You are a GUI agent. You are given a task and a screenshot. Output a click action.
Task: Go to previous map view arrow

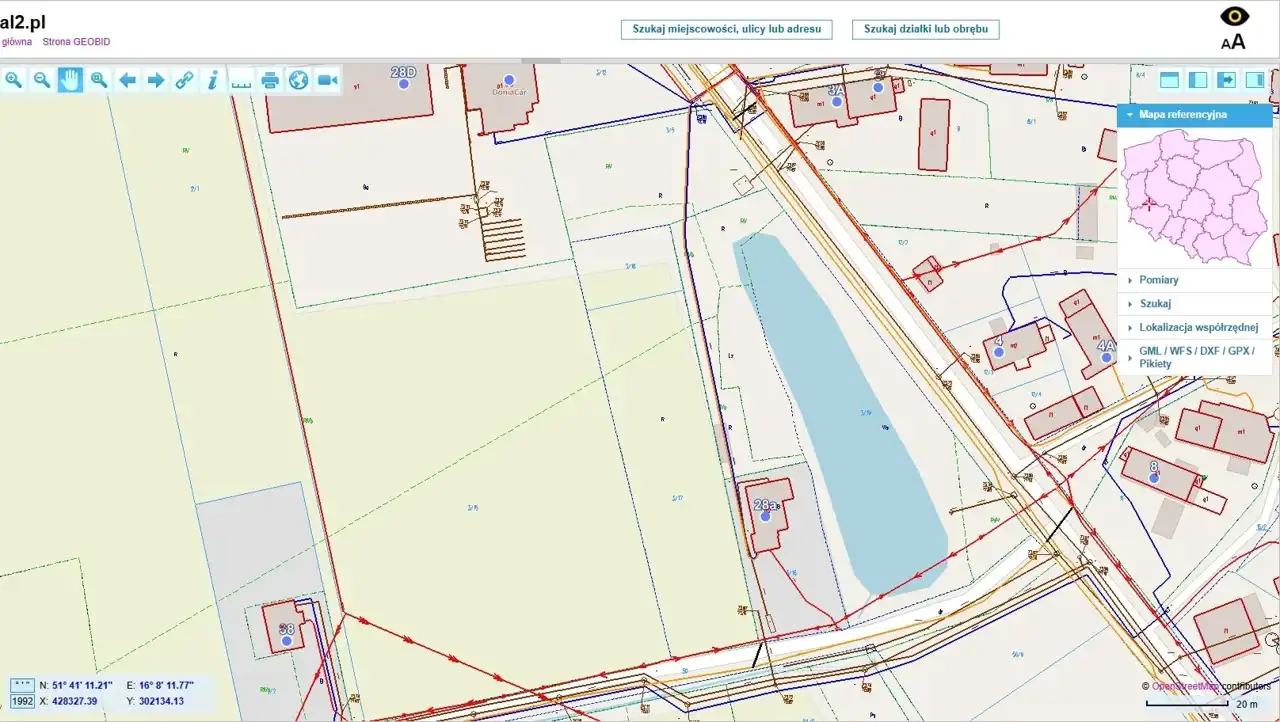[127, 81]
